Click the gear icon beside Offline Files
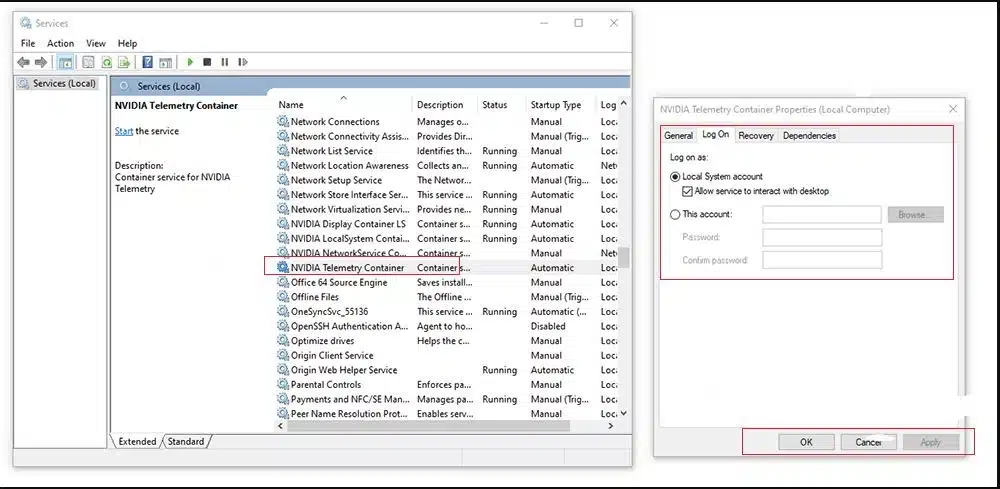This screenshot has width=1000, height=489. point(283,297)
